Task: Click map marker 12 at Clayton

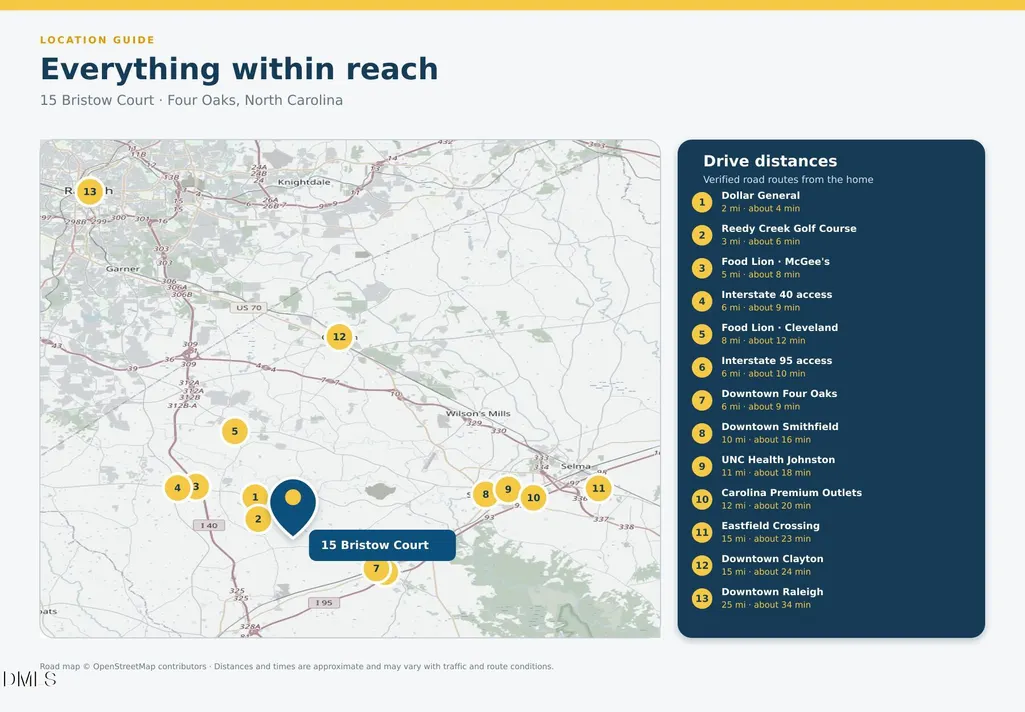Action: (339, 337)
